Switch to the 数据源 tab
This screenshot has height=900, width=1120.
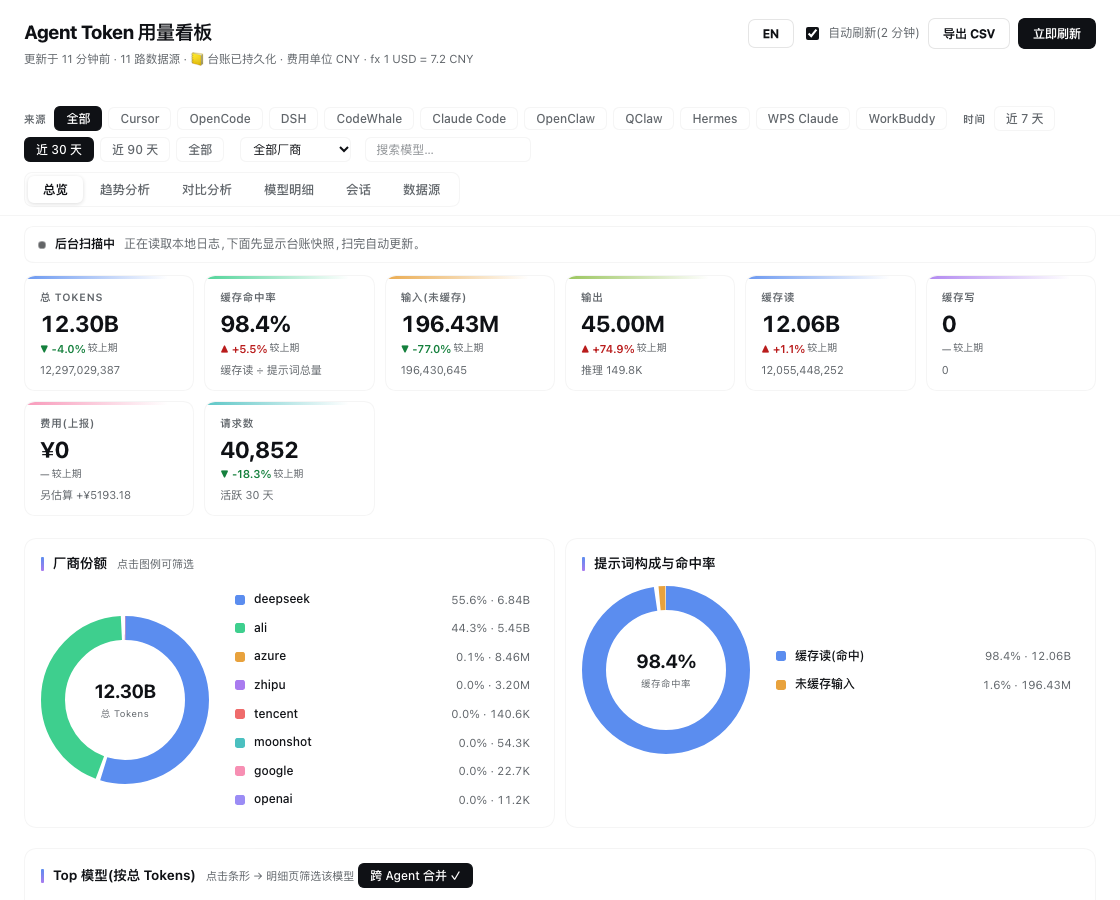point(421,189)
